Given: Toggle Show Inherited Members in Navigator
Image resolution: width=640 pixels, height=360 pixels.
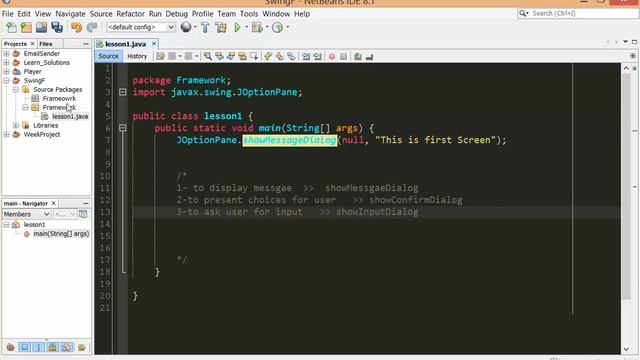Looking at the screenshot, I should (x=10, y=347).
